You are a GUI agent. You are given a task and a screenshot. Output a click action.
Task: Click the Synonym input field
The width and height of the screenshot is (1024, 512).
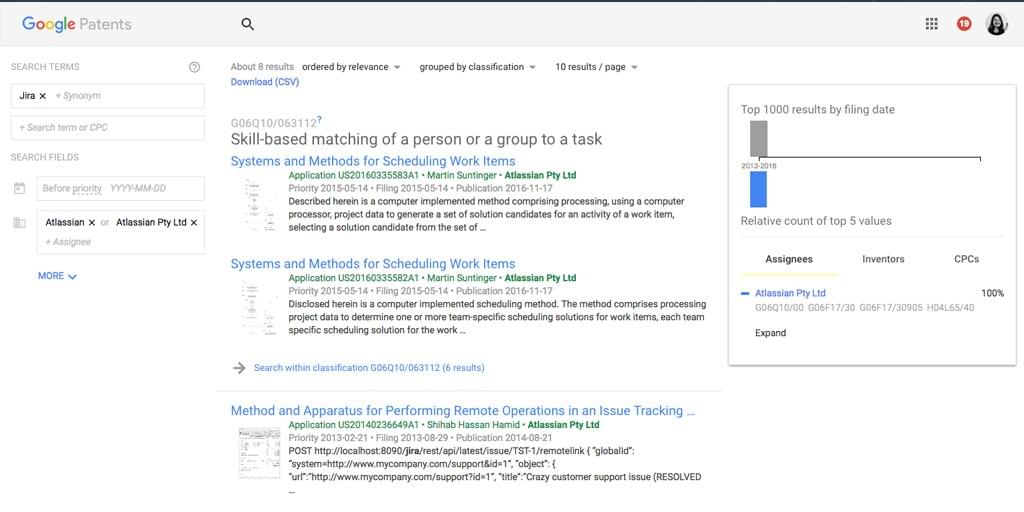coord(78,96)
